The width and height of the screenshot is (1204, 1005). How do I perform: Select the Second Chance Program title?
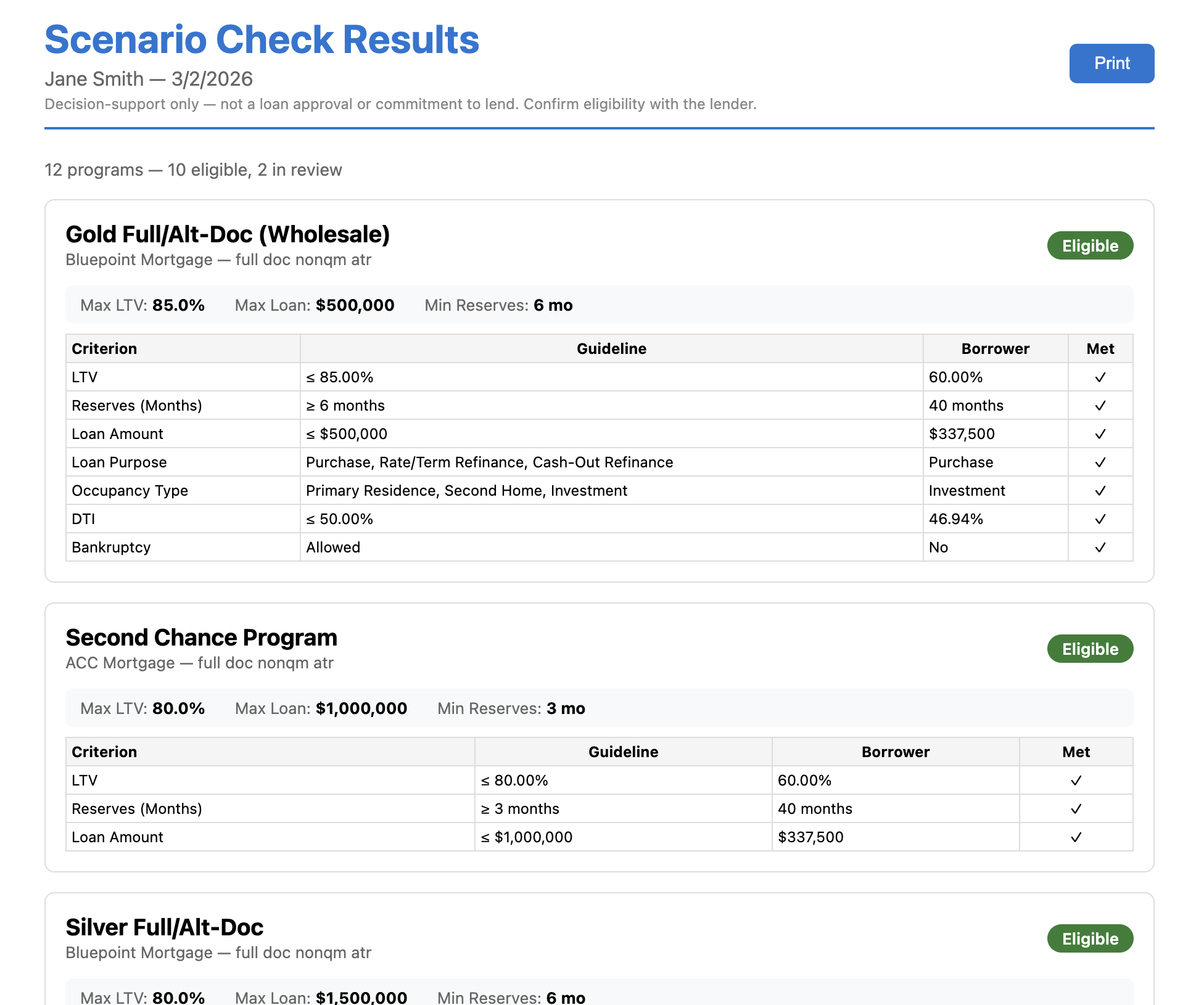(x=201, y=638)
